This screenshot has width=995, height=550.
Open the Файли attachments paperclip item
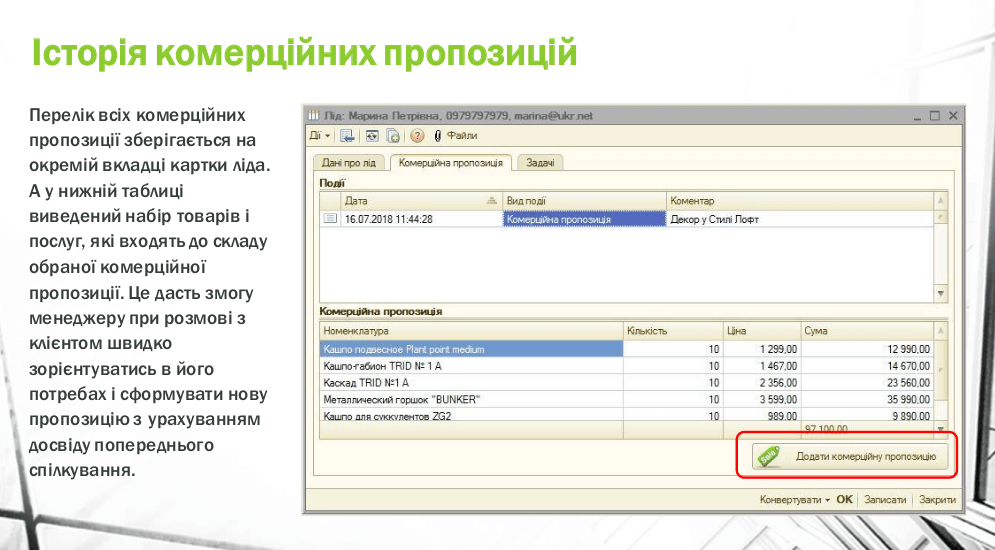point(455,136)
